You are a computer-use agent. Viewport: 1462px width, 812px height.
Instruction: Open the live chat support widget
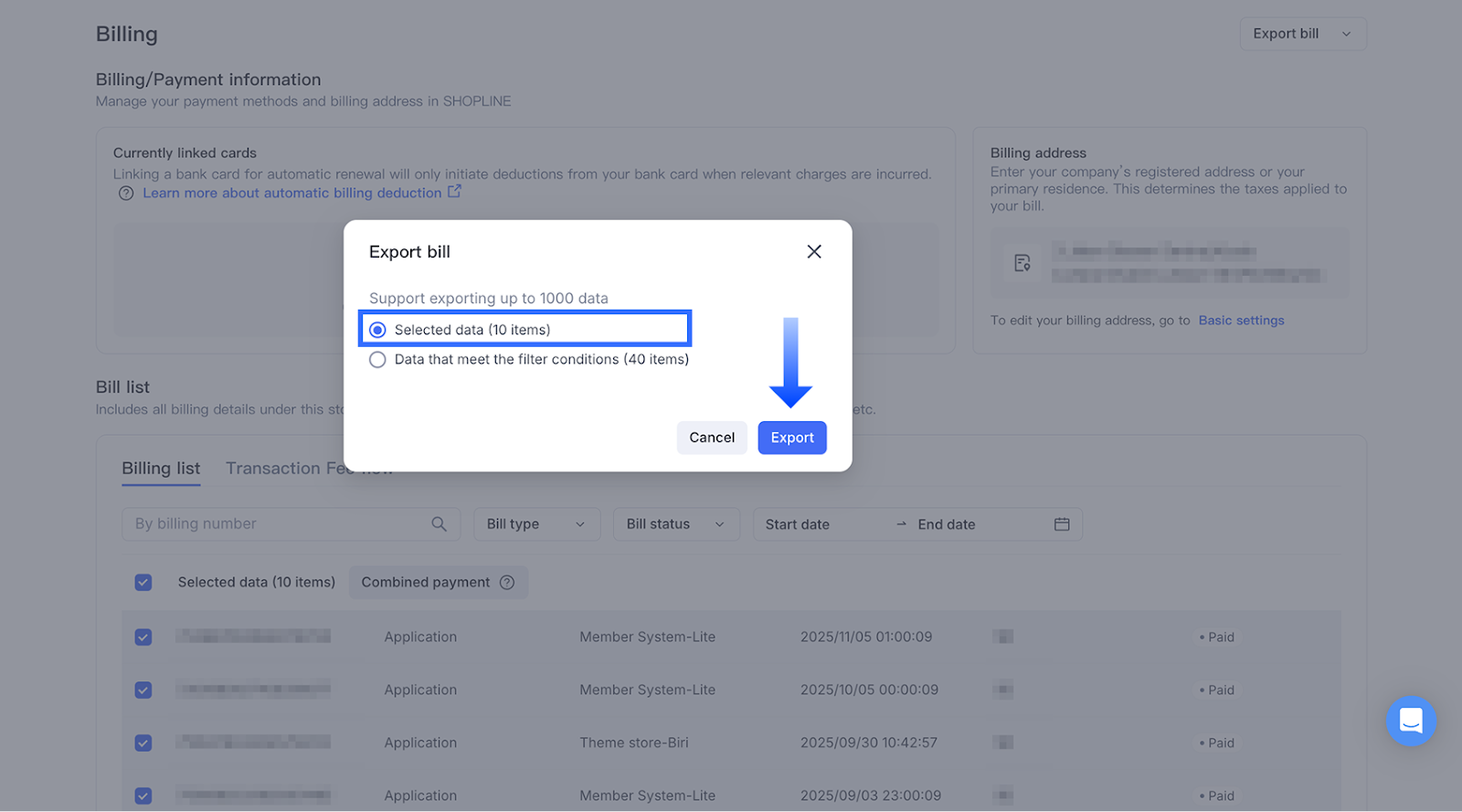[1410, 721]
